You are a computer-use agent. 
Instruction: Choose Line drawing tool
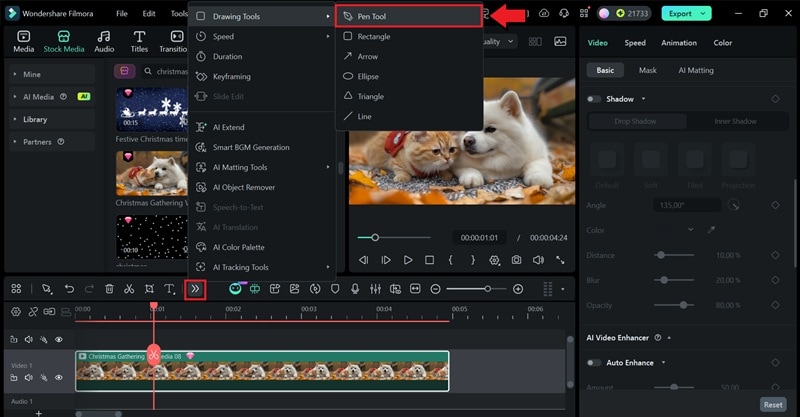(x=409, y=116)
